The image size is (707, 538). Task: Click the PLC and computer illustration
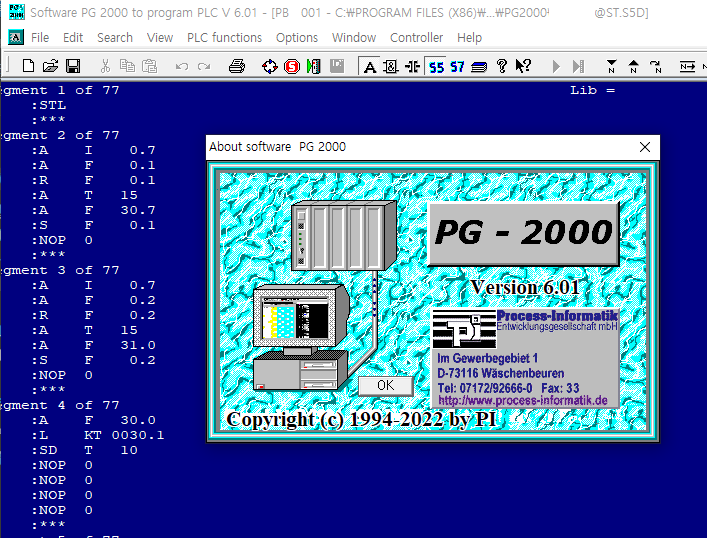point(325,295)
